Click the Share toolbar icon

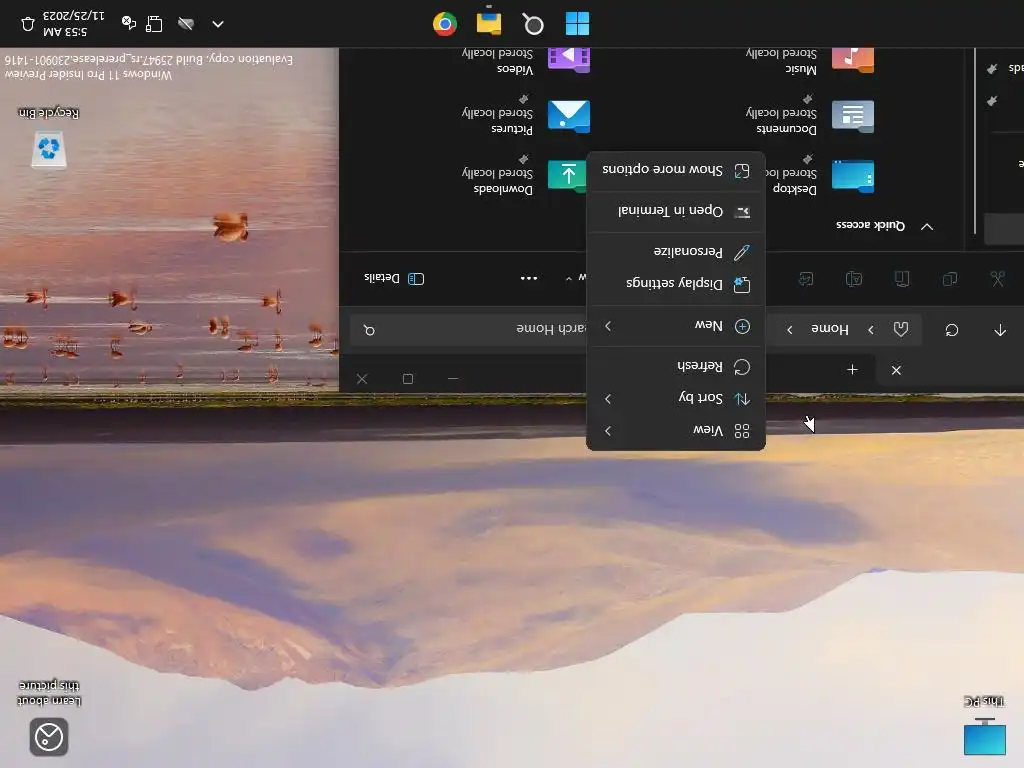[806, 279]
